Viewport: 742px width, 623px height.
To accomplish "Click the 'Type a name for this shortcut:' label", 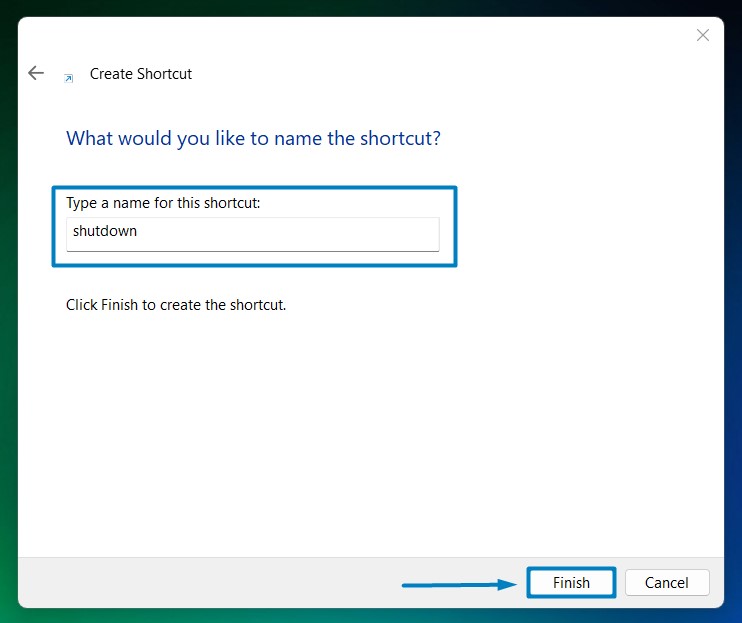I will coord(163,203).
